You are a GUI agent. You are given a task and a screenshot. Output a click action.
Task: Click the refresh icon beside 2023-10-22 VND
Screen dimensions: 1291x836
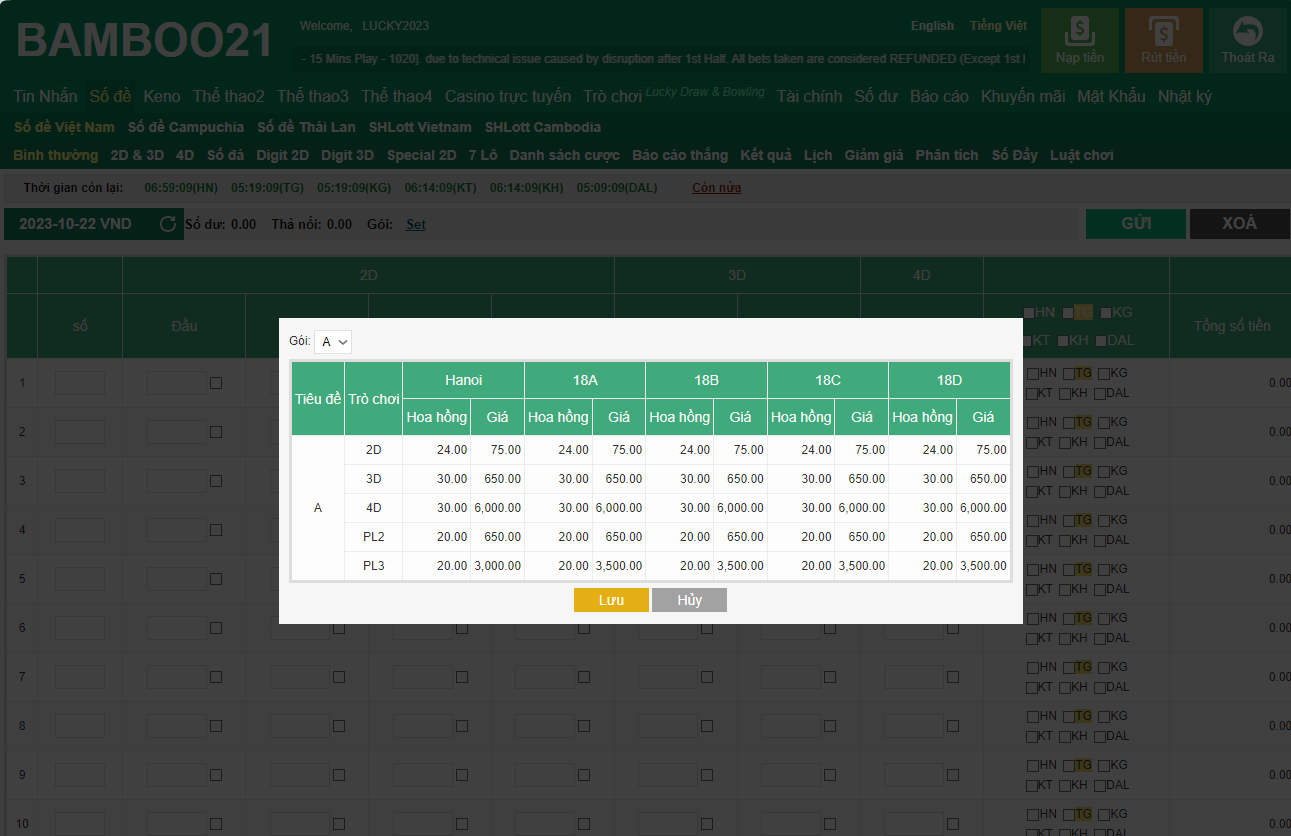(168, 224)
